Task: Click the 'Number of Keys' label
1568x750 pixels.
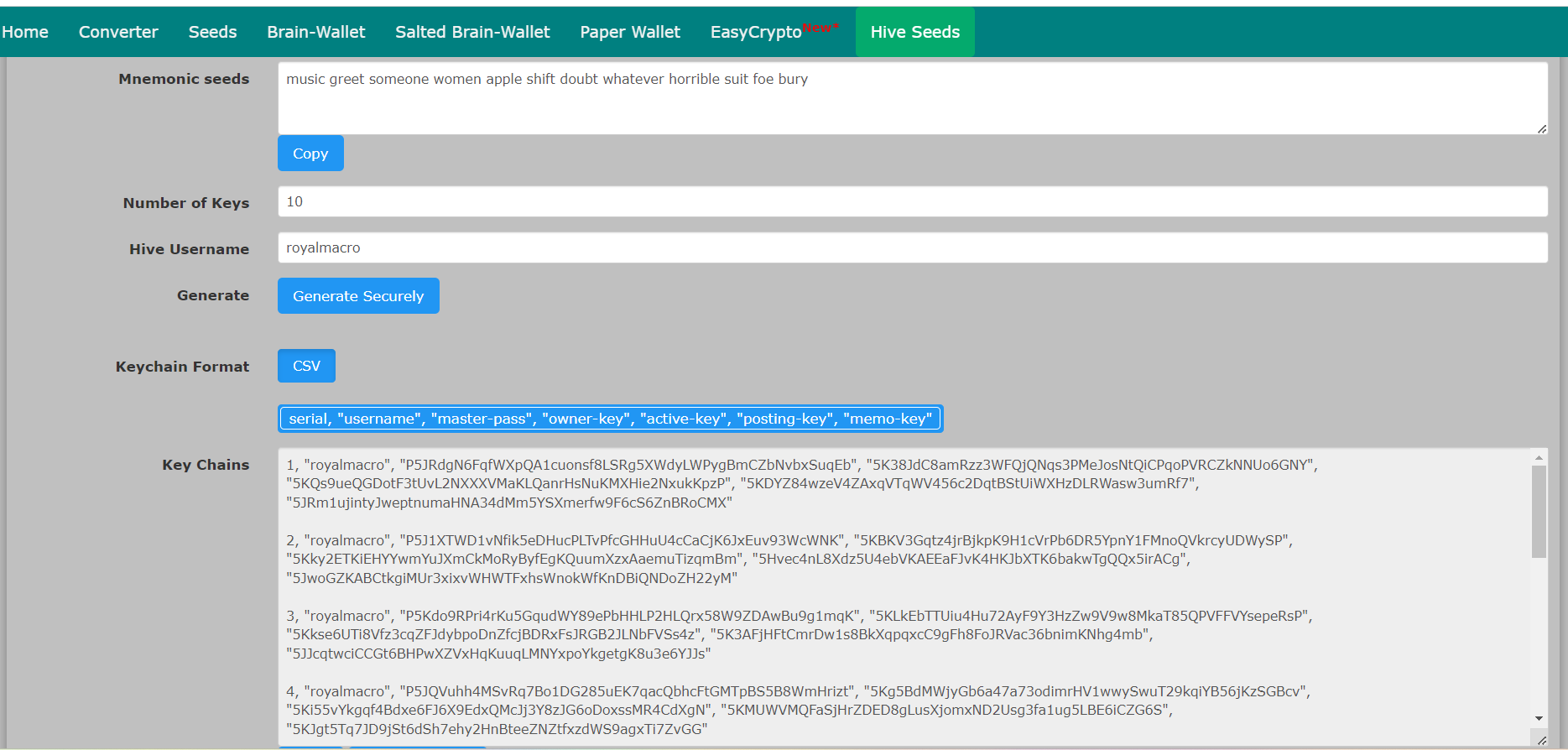Action: click(186, 203)
